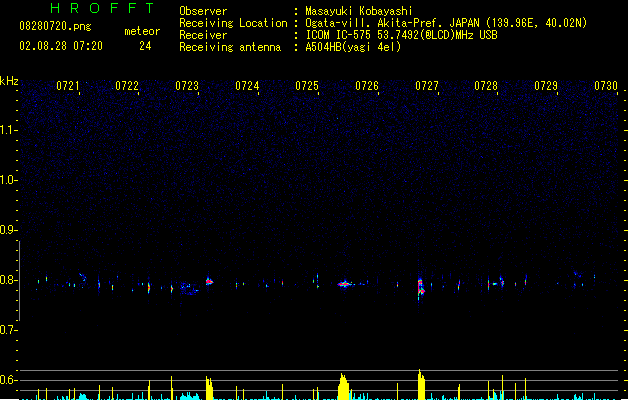This screenshot has width=629, height=400.
Task: Click the 0.8 kHz axis label
Action: coord(8,280)
